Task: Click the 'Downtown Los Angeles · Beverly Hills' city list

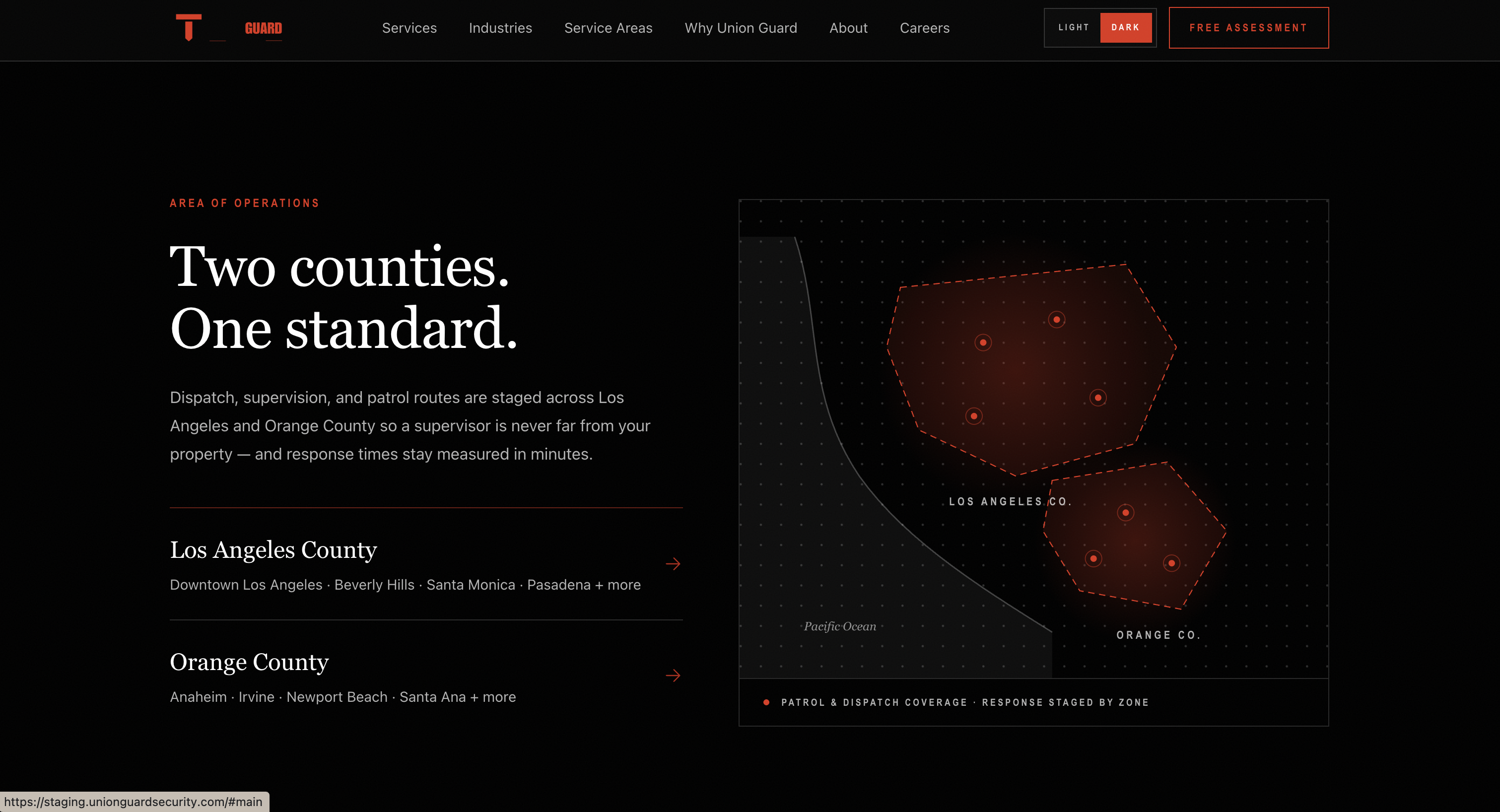Action: [406, 584]
